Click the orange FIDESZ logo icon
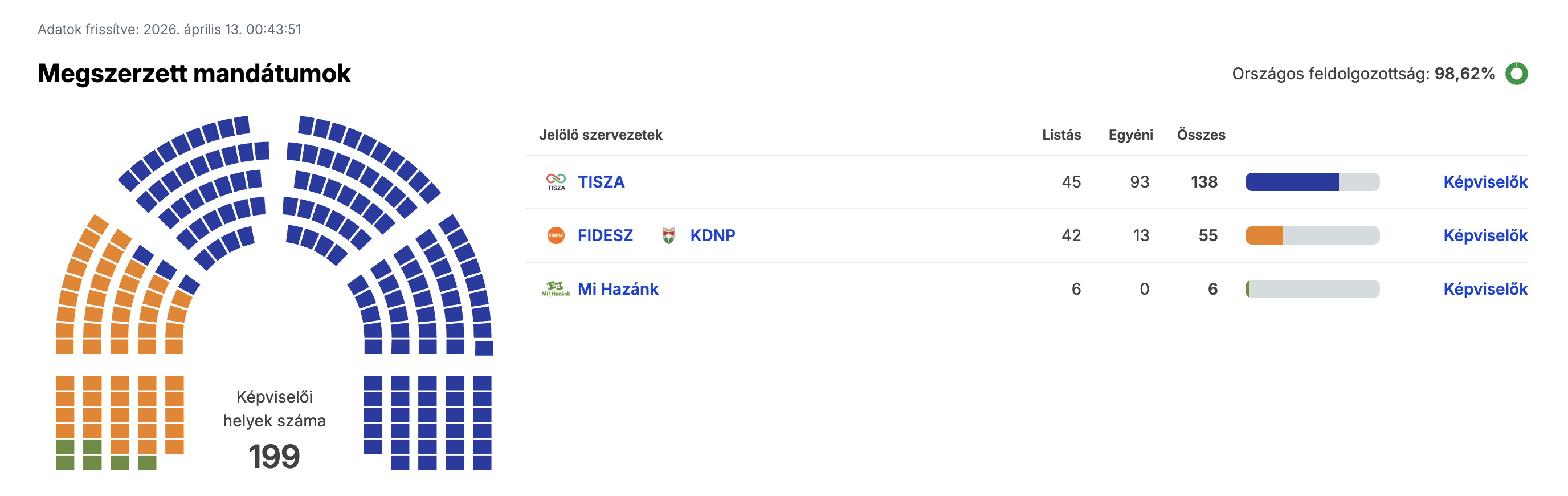The image size is (1568, 496). coord(556,235)
